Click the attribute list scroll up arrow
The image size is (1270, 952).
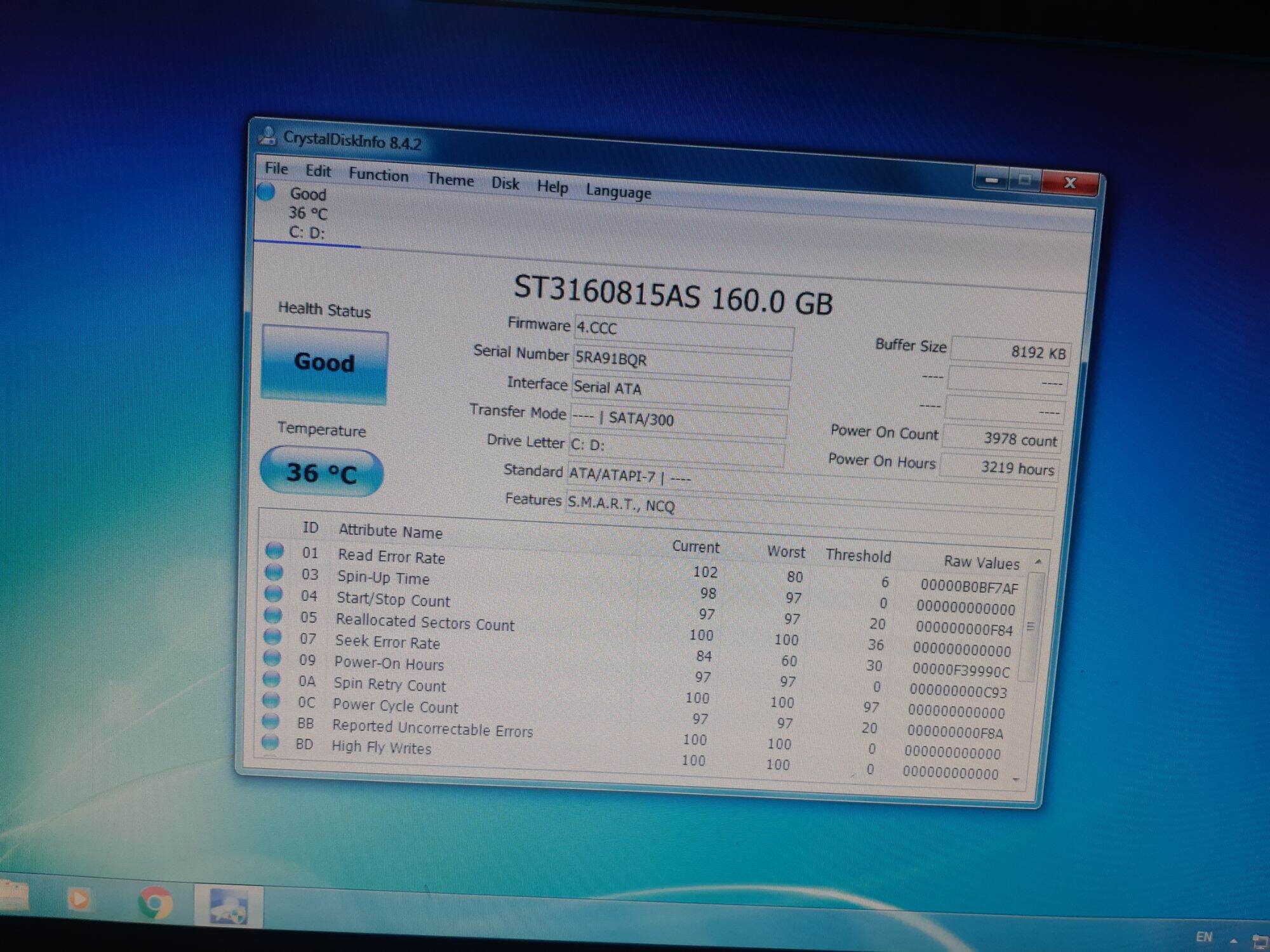pos(1038,561)
